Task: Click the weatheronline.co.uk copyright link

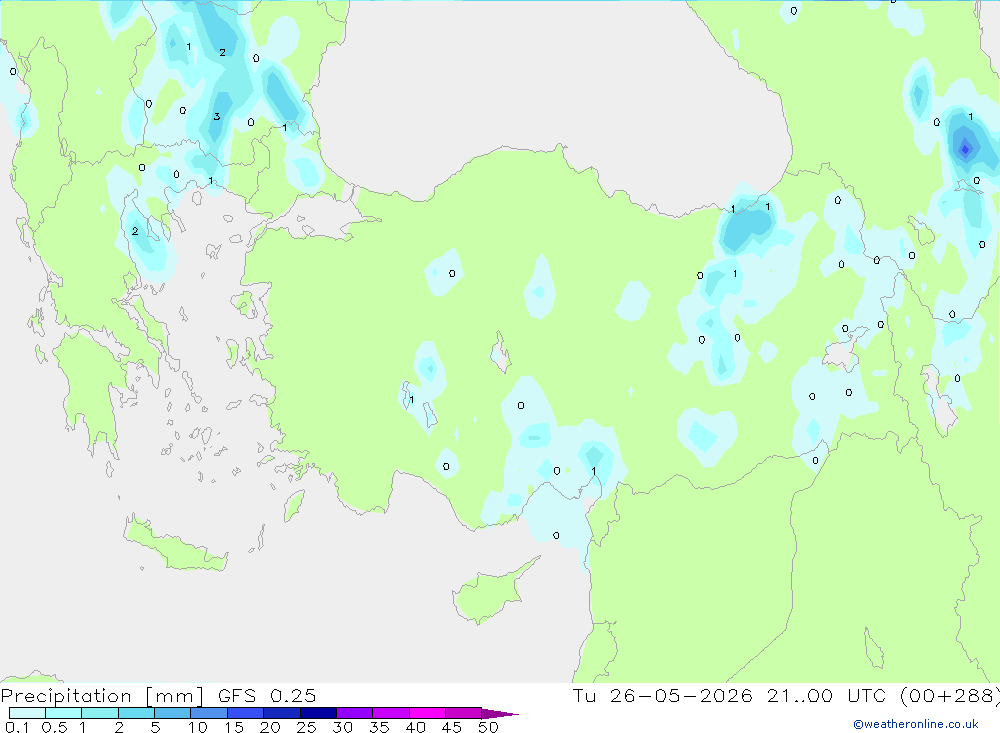Action: click(916, 724)
